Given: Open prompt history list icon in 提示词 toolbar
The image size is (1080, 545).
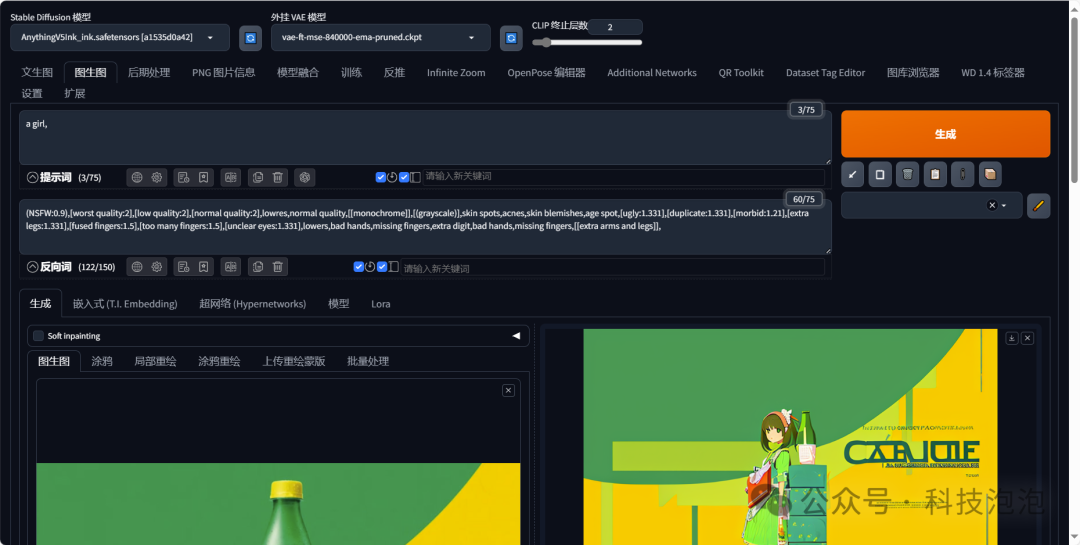Looking at the screenshot, I should pos(183,177).
